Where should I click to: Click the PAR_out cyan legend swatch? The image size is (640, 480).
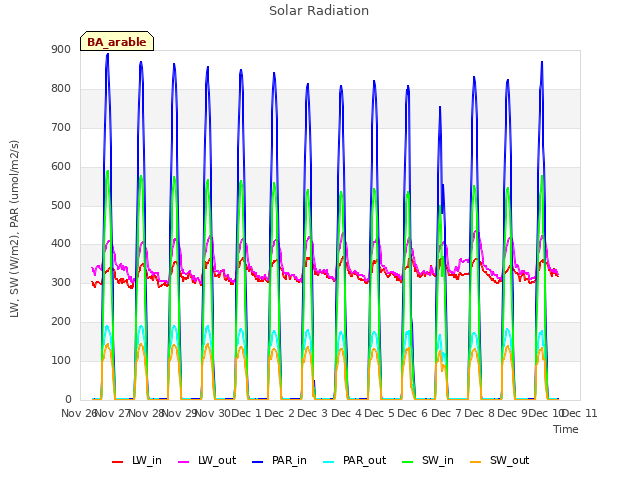click(x=329, y=462)
